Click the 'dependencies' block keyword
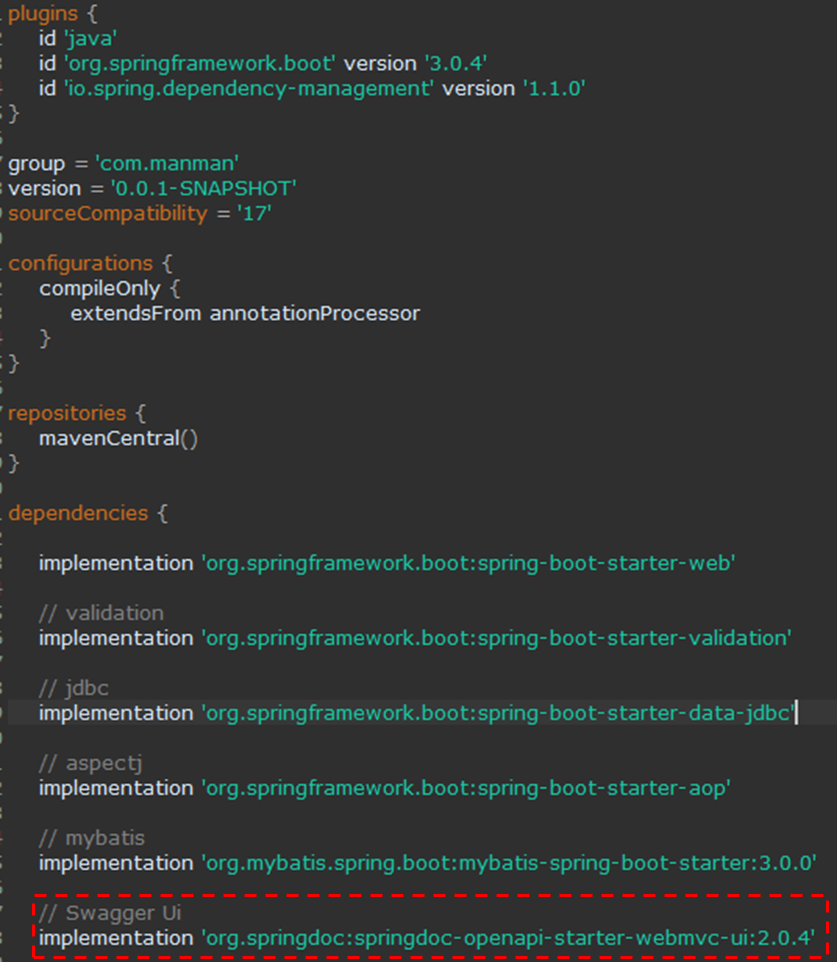The image size is (837, 962). click(79, 514)
